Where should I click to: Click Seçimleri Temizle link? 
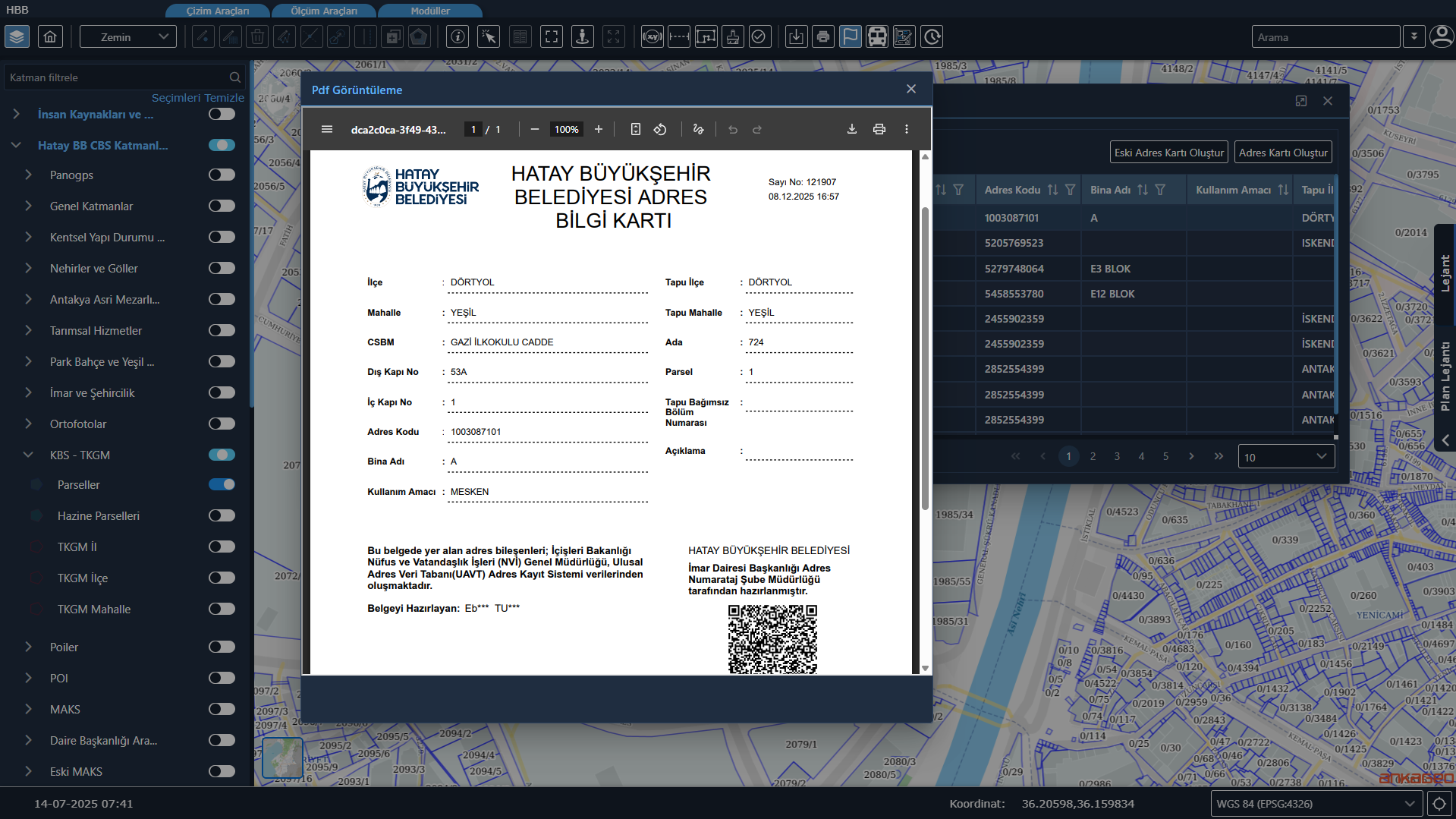click(198, 98)
